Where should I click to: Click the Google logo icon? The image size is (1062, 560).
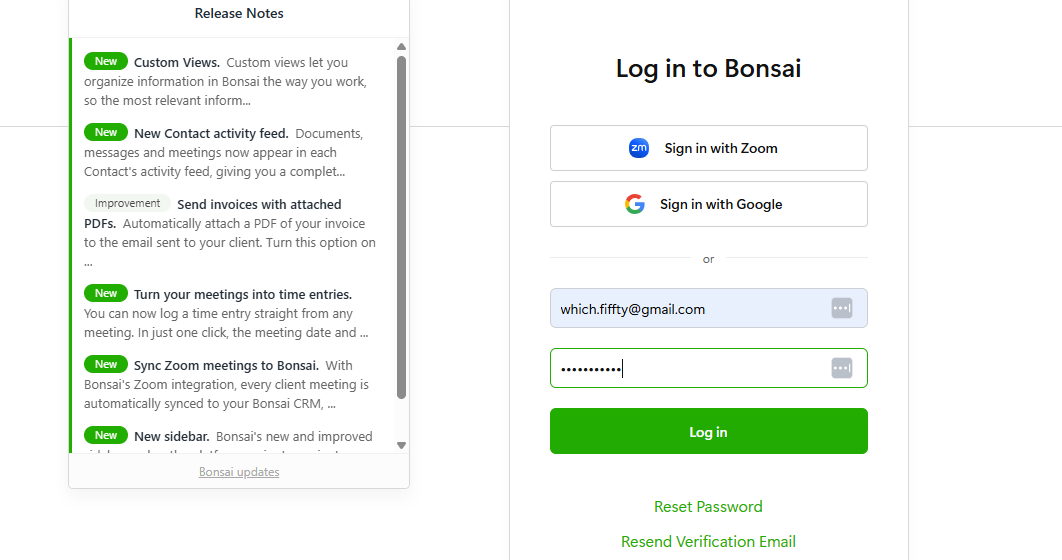[635, 204]
